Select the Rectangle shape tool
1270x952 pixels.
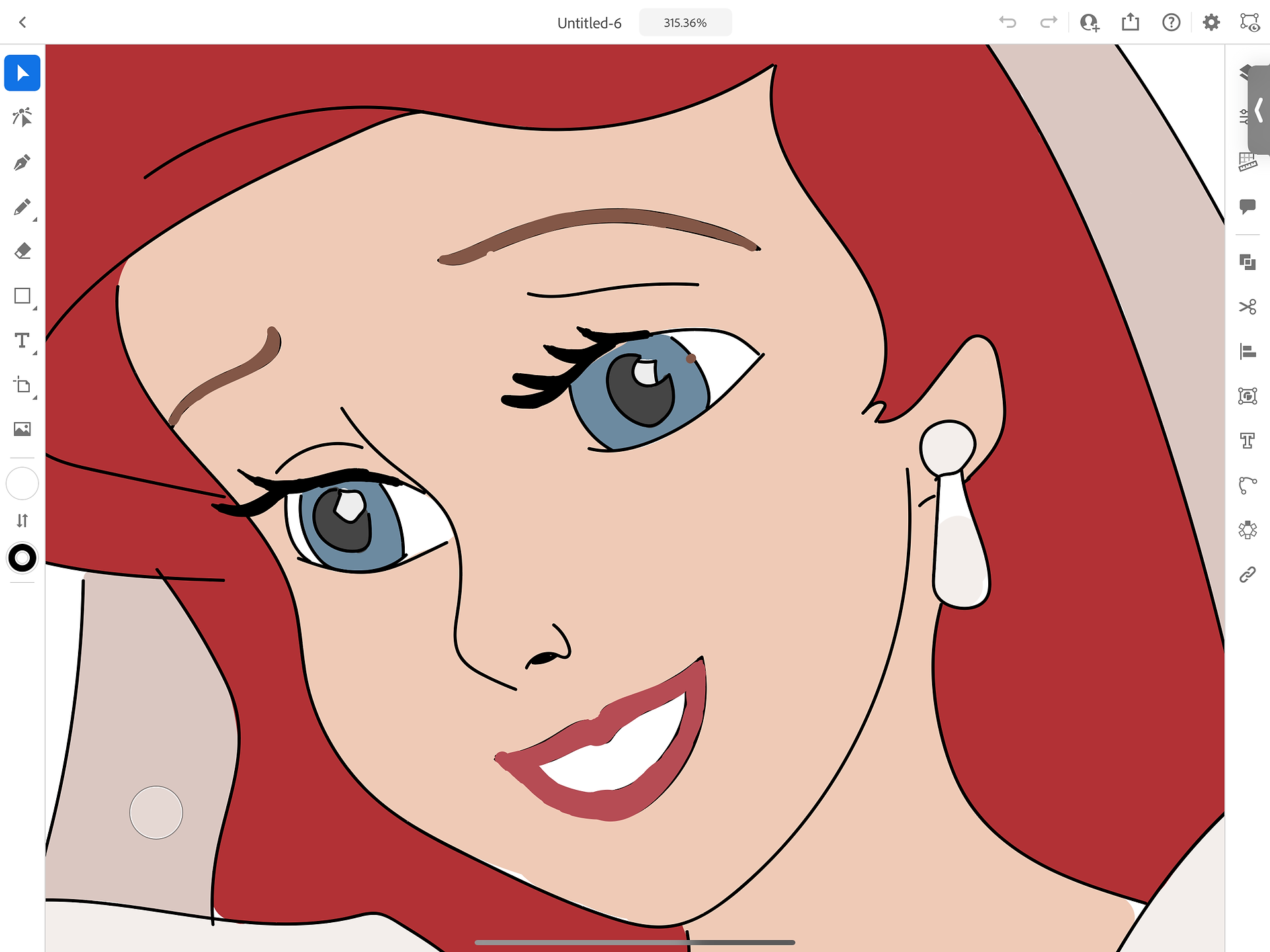click(x=22, y=296)
